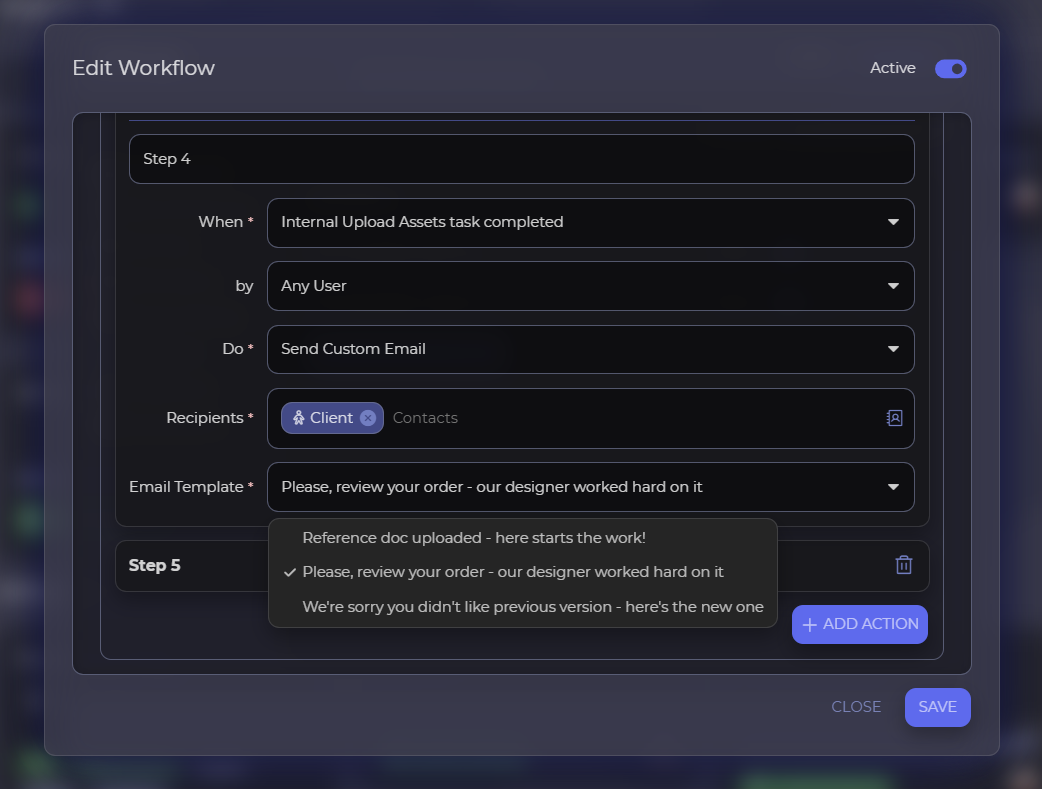Toggle the Active workflow switch
This screenshot has width=1042, height=789.
(x=950, y=69)
